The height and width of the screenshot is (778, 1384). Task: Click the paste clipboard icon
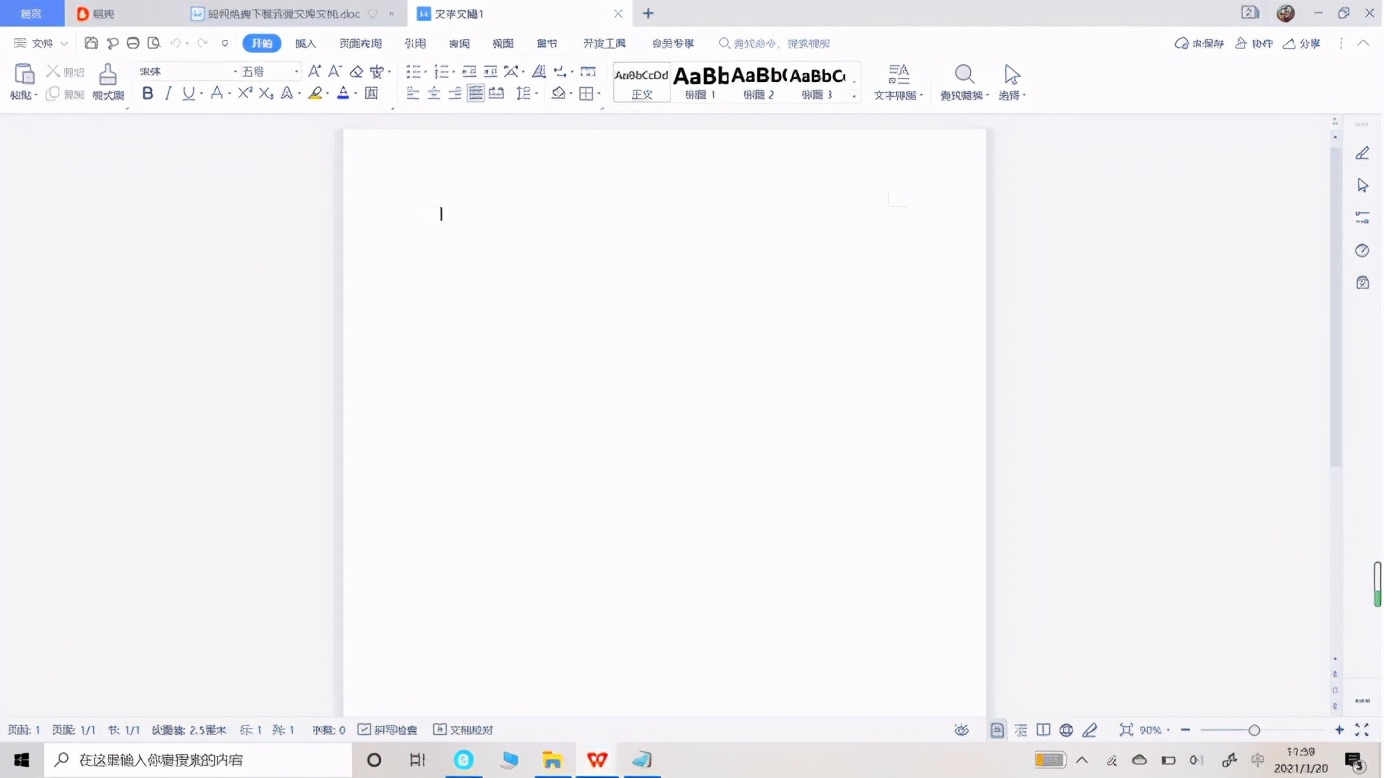tap(24, 75)
